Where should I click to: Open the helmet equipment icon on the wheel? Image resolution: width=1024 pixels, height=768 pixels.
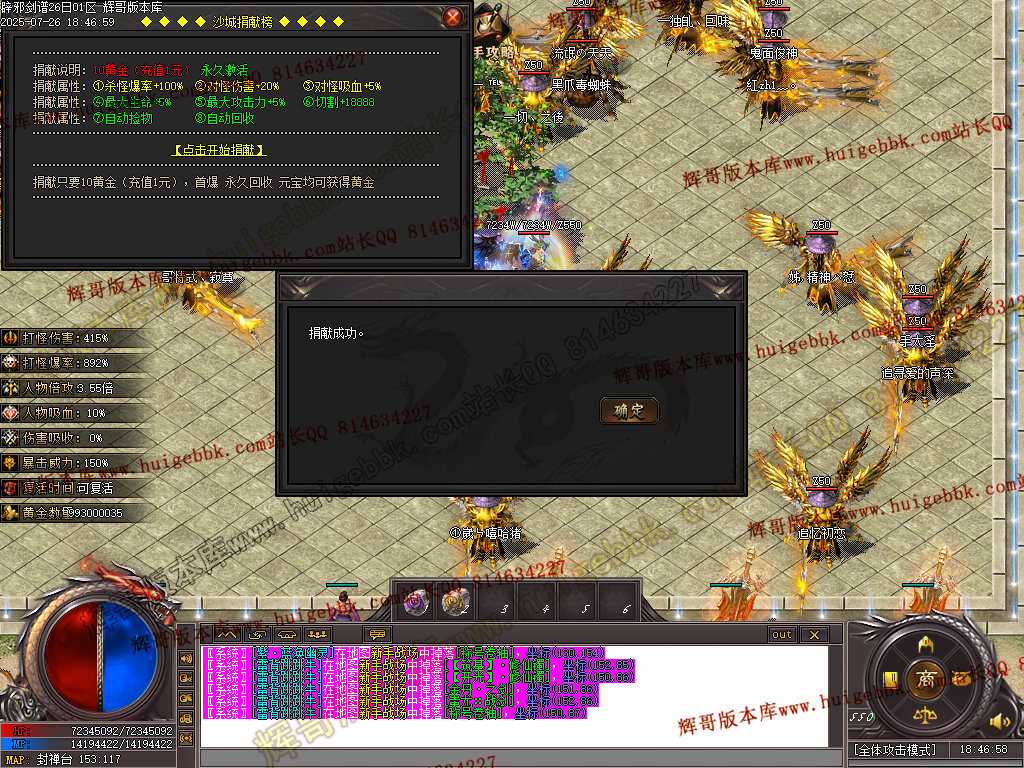coord(925,642)
